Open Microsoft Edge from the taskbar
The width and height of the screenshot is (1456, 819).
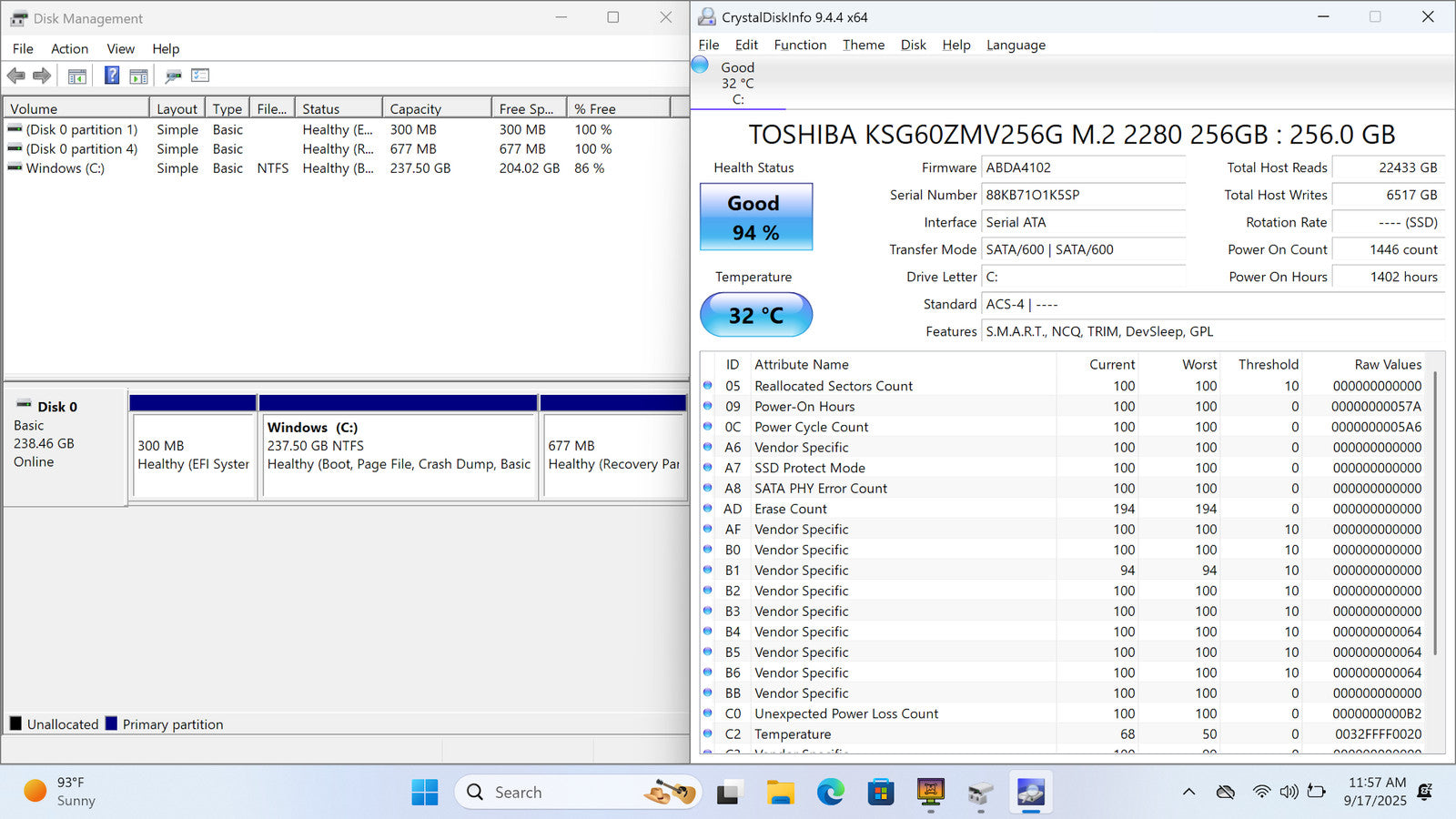(x=830, y=793)
